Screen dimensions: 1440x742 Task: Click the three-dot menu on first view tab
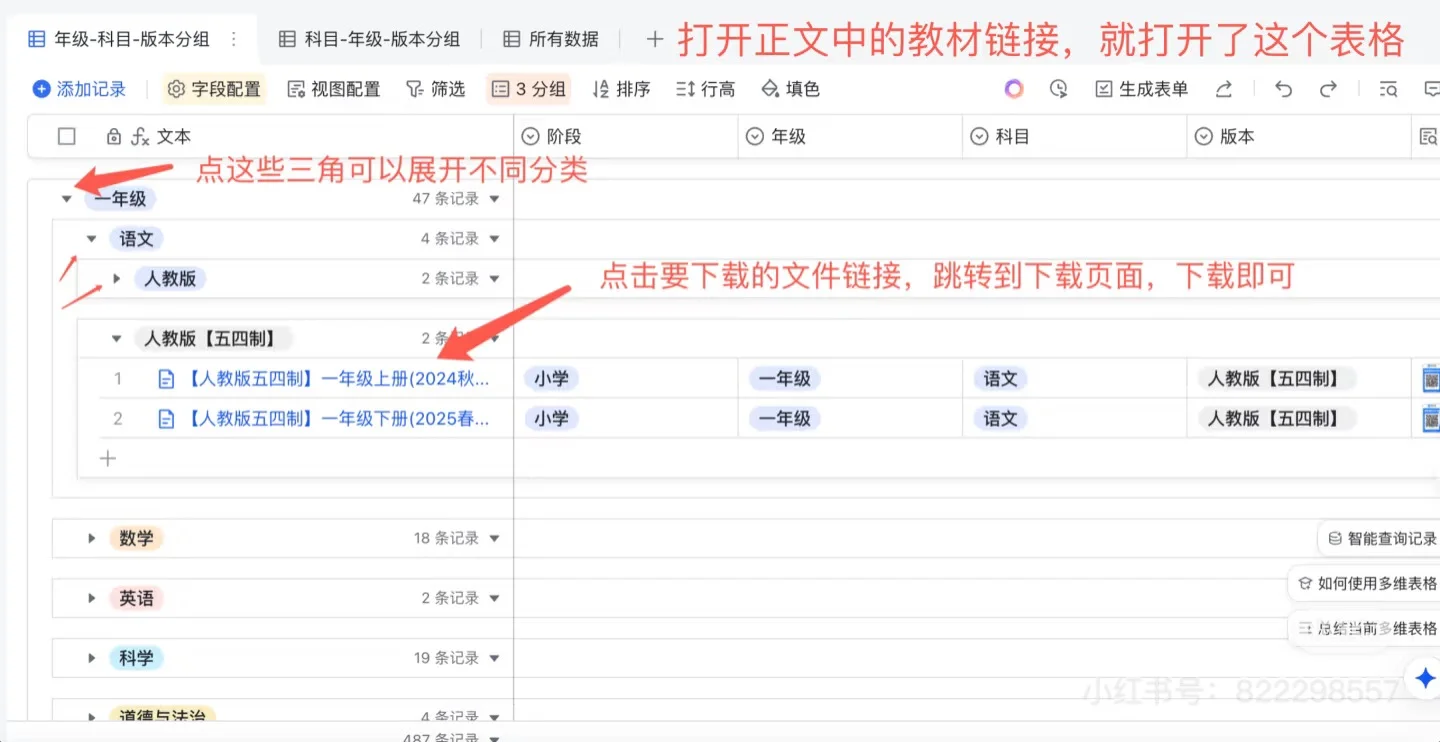(x=234, y=39)
